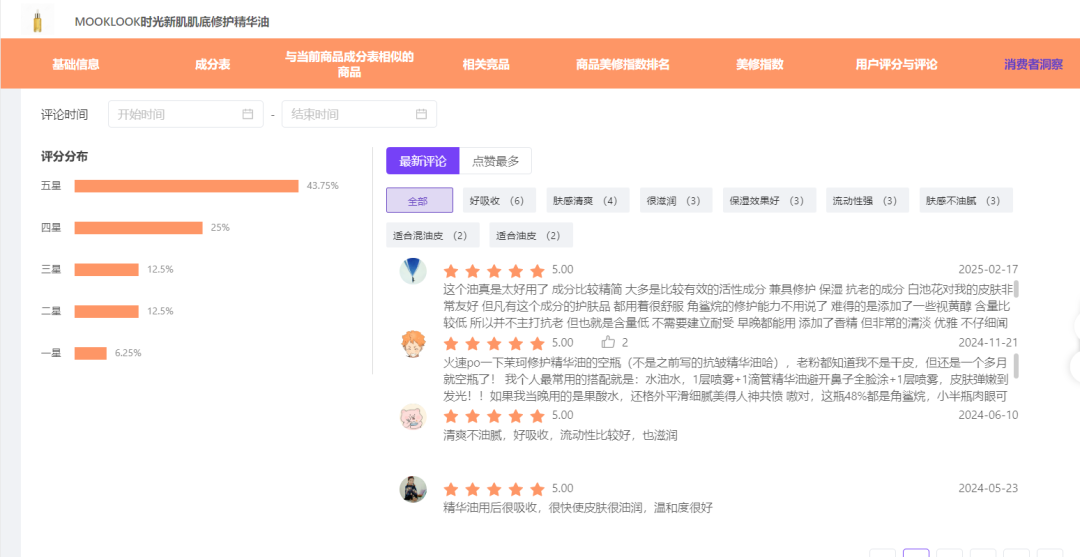Open the 结束时间 date picker field
1080x557 pixels.
(360, 114)
